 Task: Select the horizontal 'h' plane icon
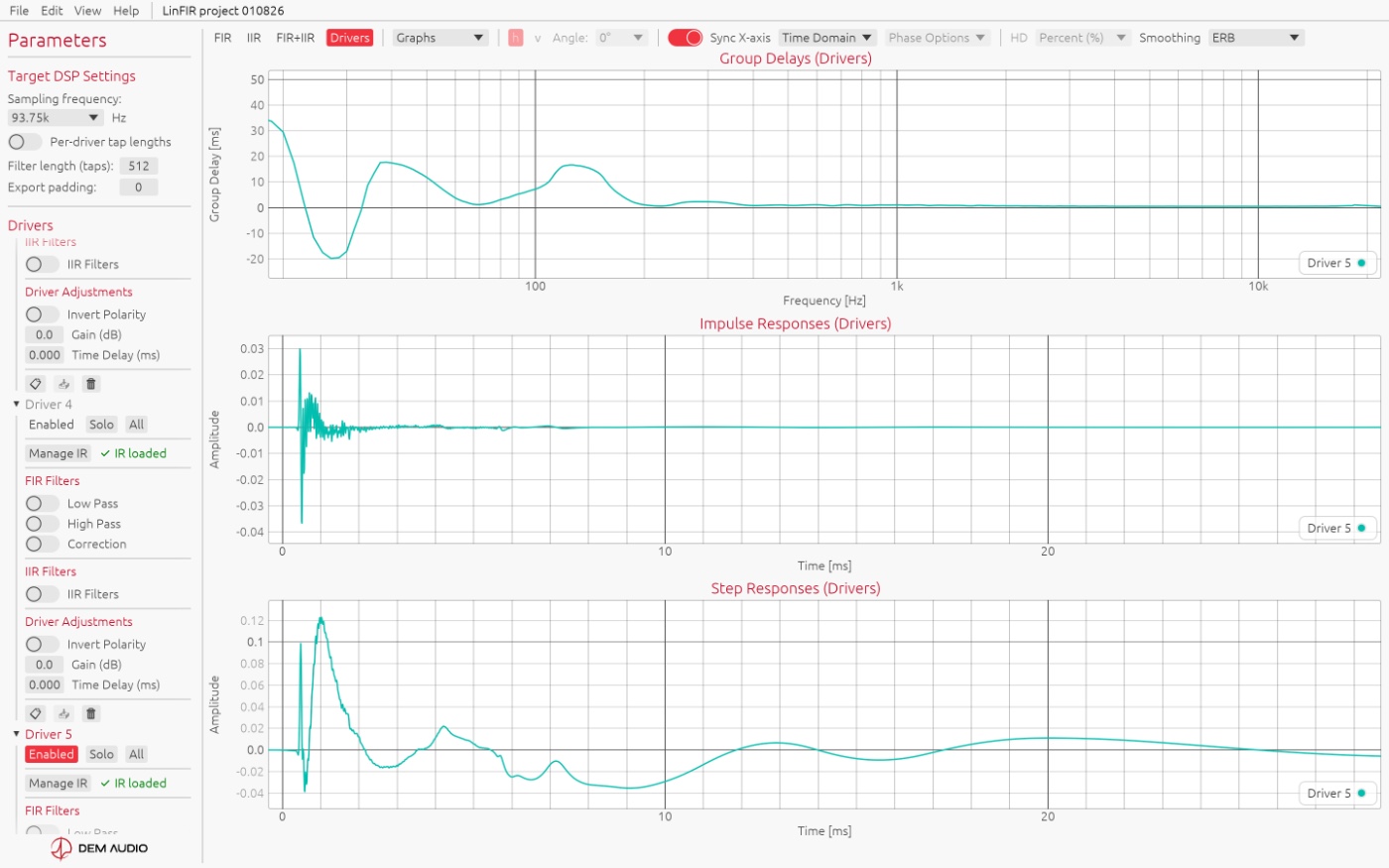click(x=515, y=38)
